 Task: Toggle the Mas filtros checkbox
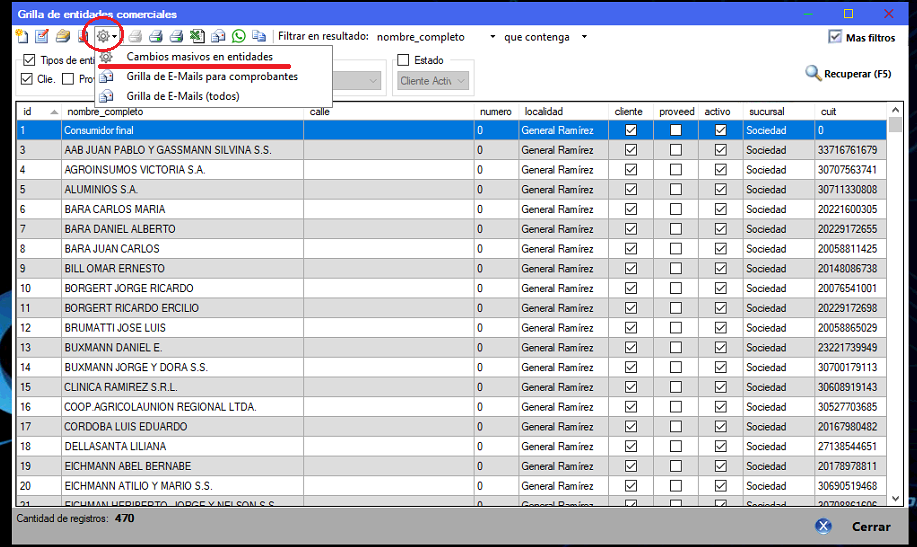(835, 37)
